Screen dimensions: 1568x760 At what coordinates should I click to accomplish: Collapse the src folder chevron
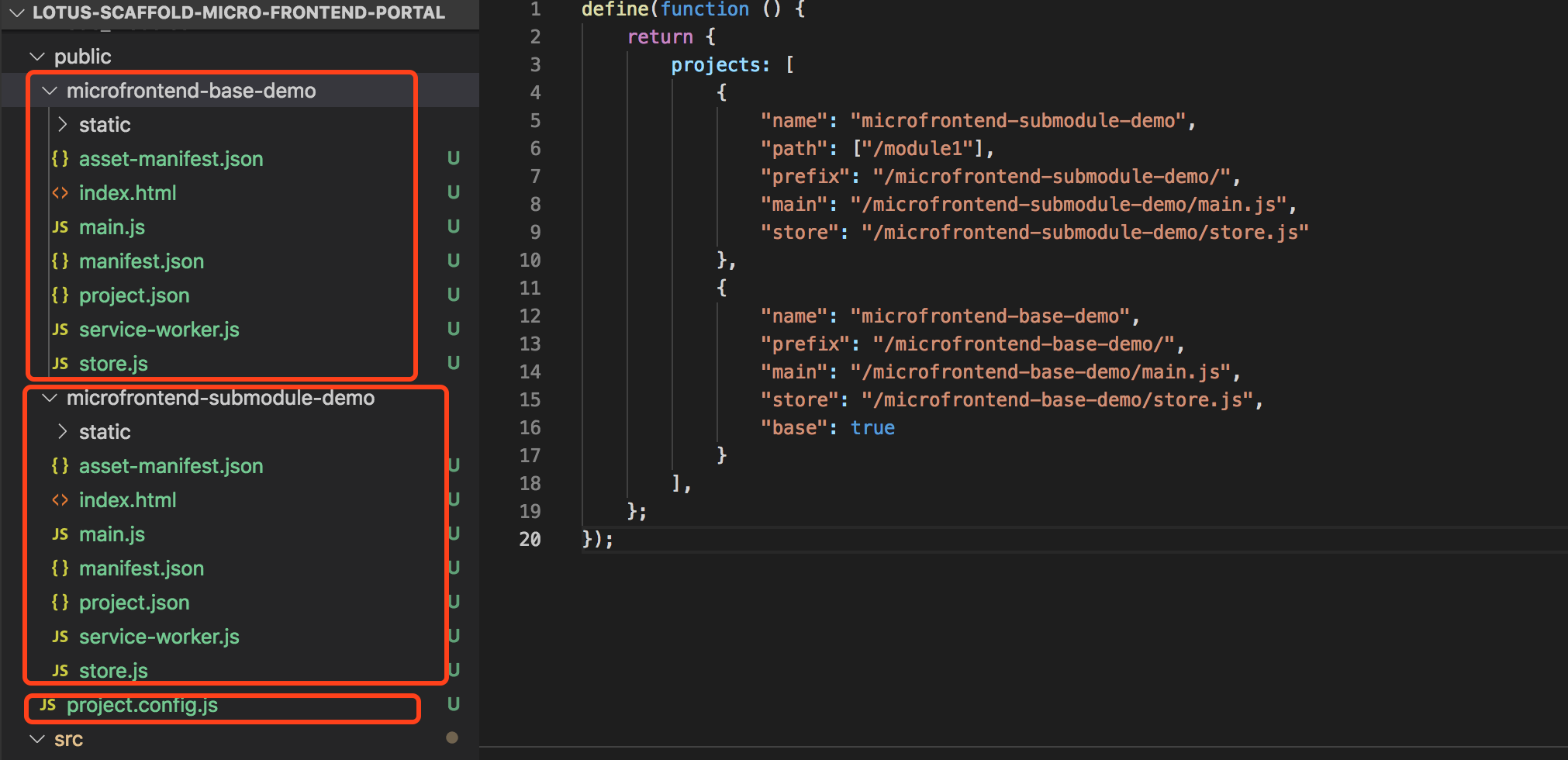pyautogui.click(x=36, y=739)
